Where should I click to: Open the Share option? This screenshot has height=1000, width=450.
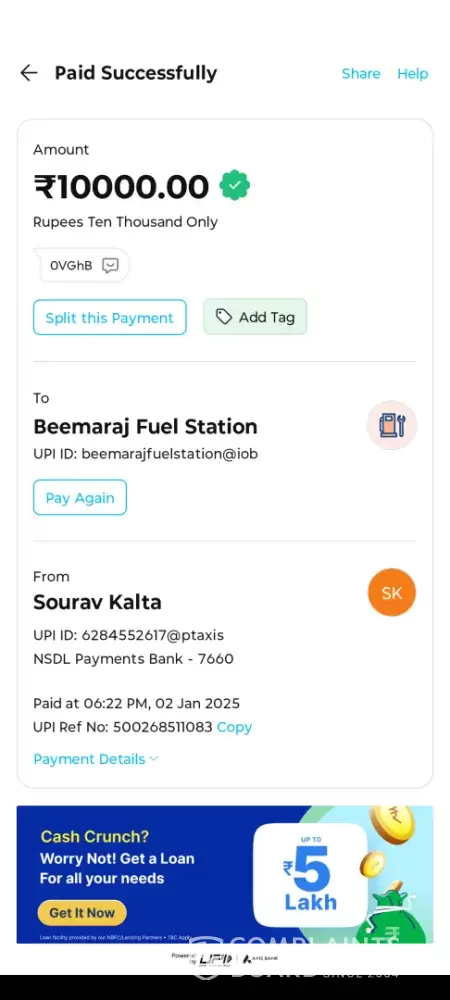coord(361,74)
